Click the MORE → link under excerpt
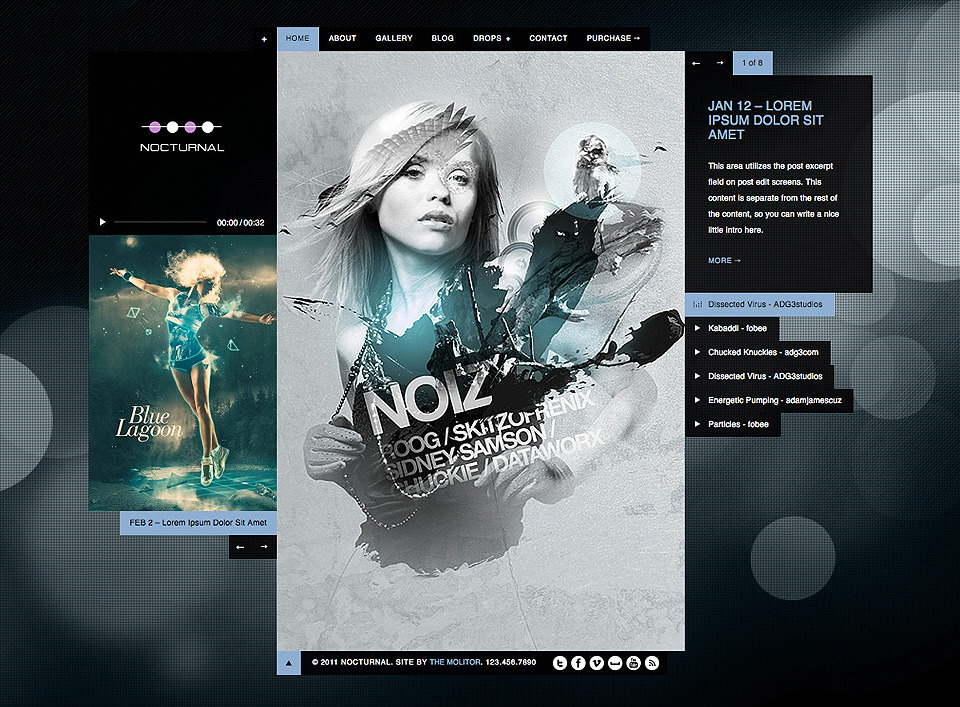This screenshot has height=707, width=960. tap(724, 261)
